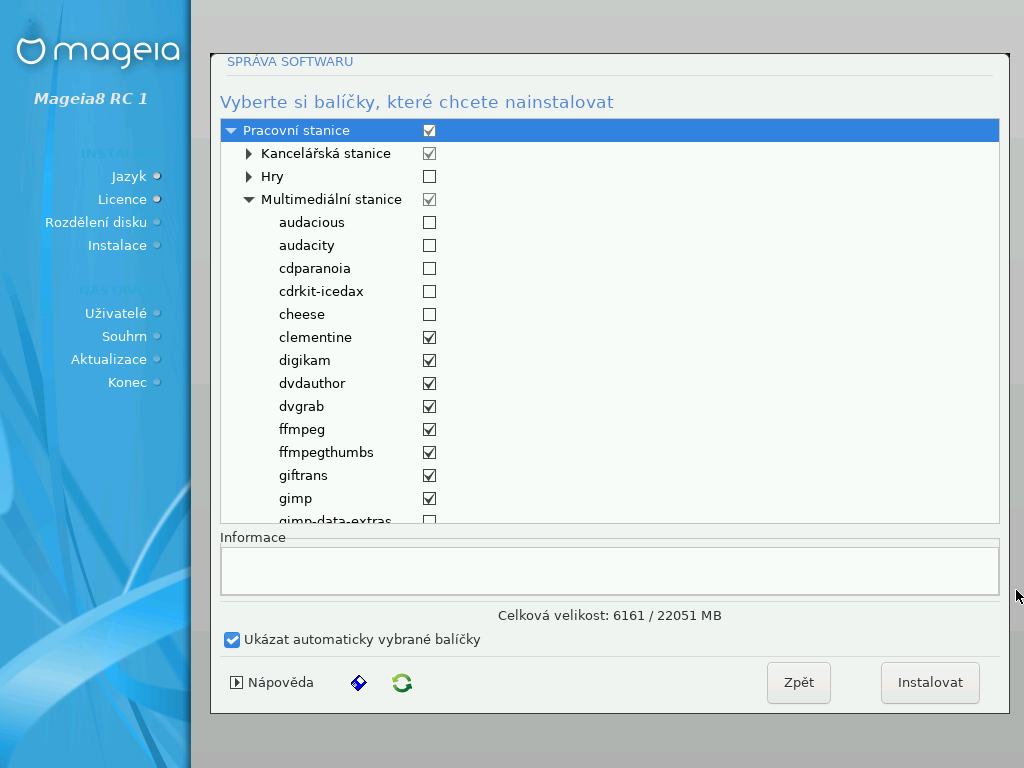Click the Celková velikost size text

point(610,615)
